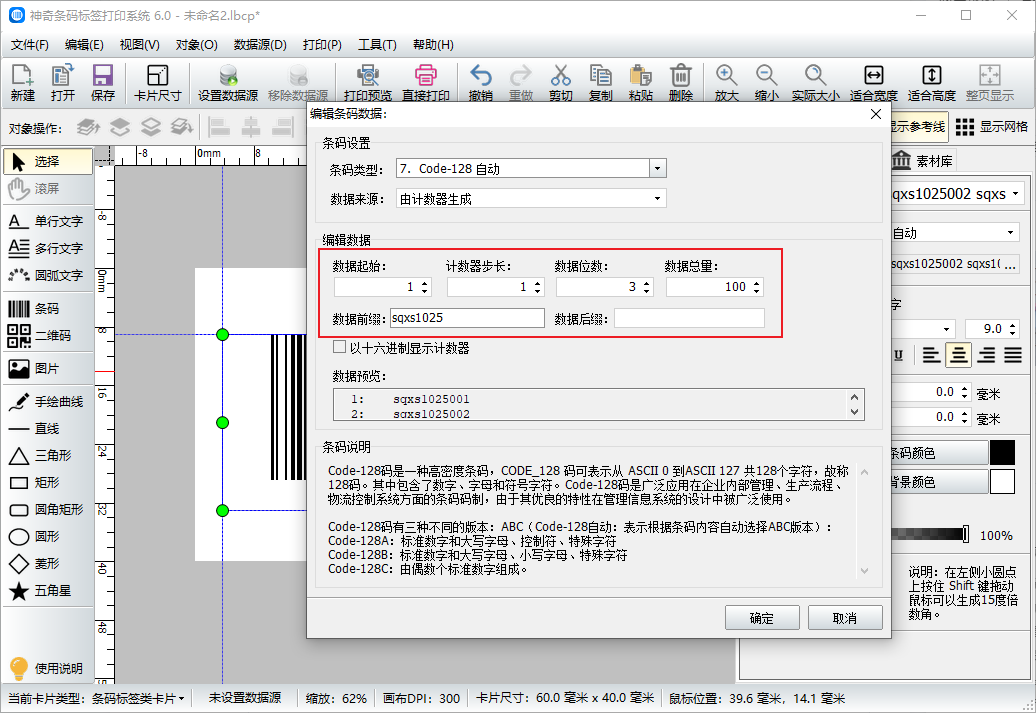The height and width of the screenshot is (713, 1036).
Task: Open 设置数据源 data source settings
Action: point(227,83)
